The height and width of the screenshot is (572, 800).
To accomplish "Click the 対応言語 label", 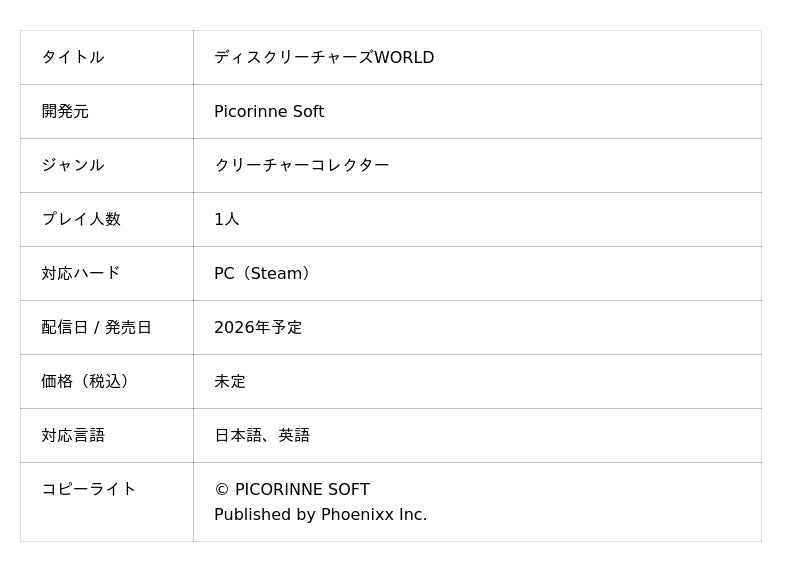I will (73, 435).
